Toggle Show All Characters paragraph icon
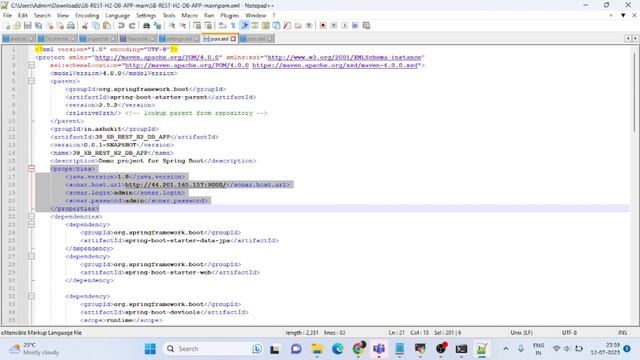Viewport: 640px width, 360px height. tap(233, 26)
